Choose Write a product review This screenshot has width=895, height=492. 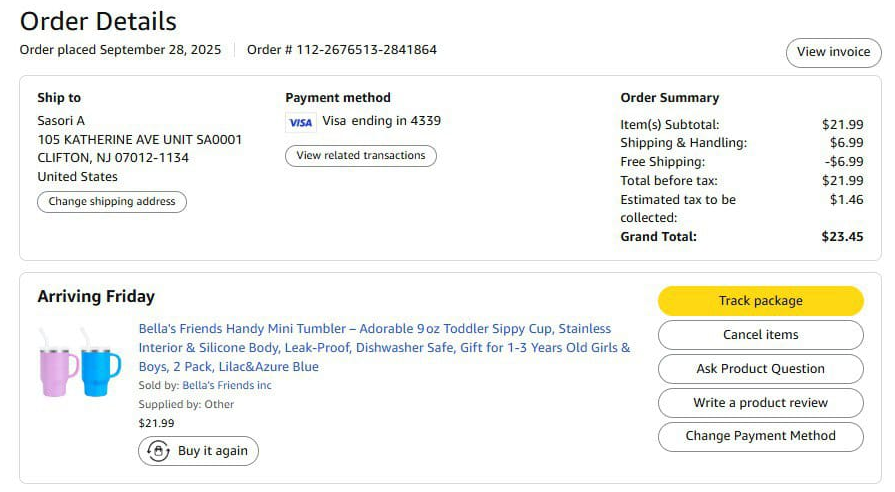760,402
